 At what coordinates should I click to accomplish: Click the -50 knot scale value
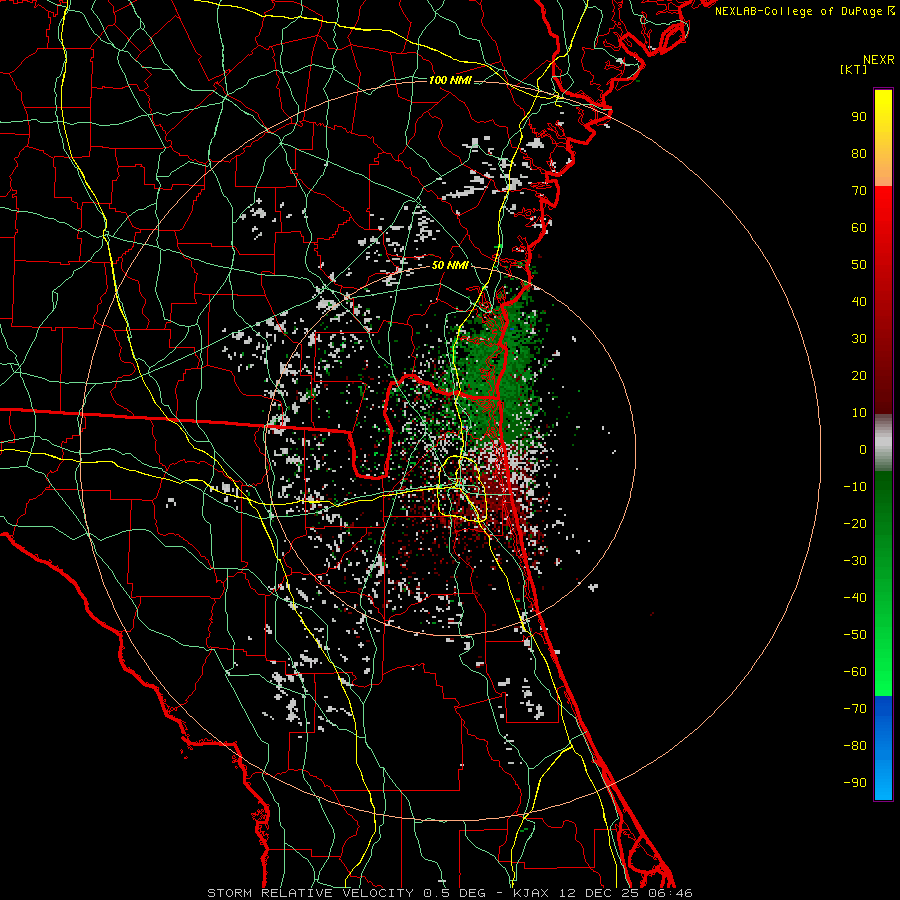click(x=855, y=635)
